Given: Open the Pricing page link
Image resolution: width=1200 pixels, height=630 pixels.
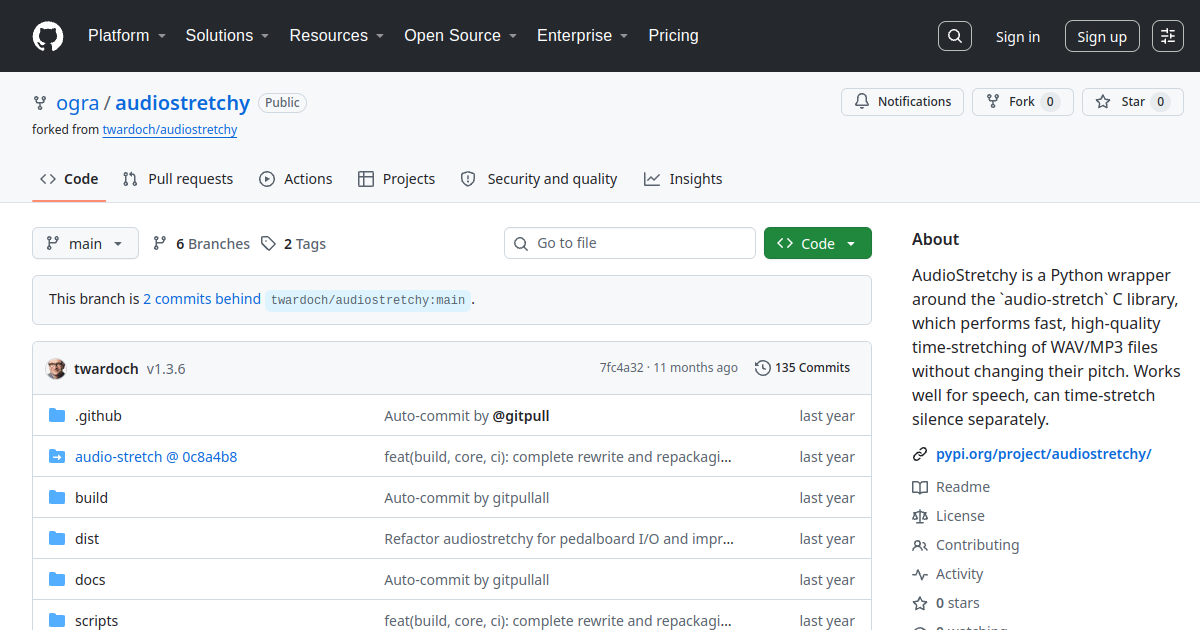Looking at the screenshot, I should 673,36.
